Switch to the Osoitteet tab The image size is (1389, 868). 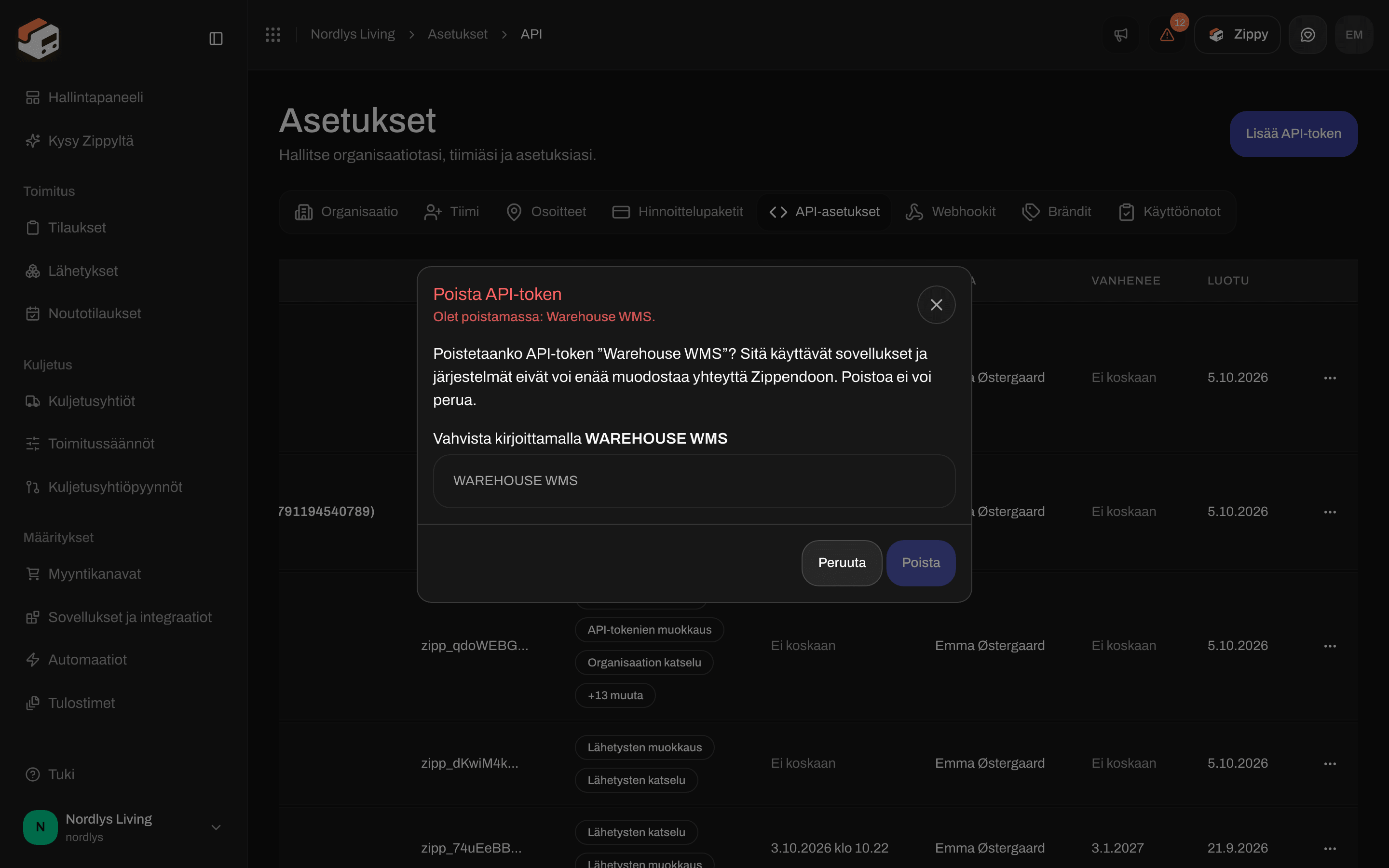pos(546,212)
